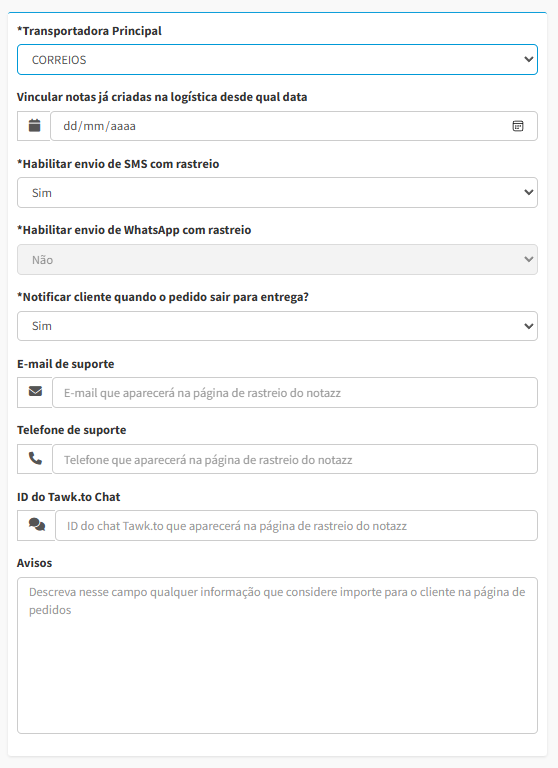558x768 pixels.
Task: Click the ID do Tawk.to Chat input
Action: point(296,526)
